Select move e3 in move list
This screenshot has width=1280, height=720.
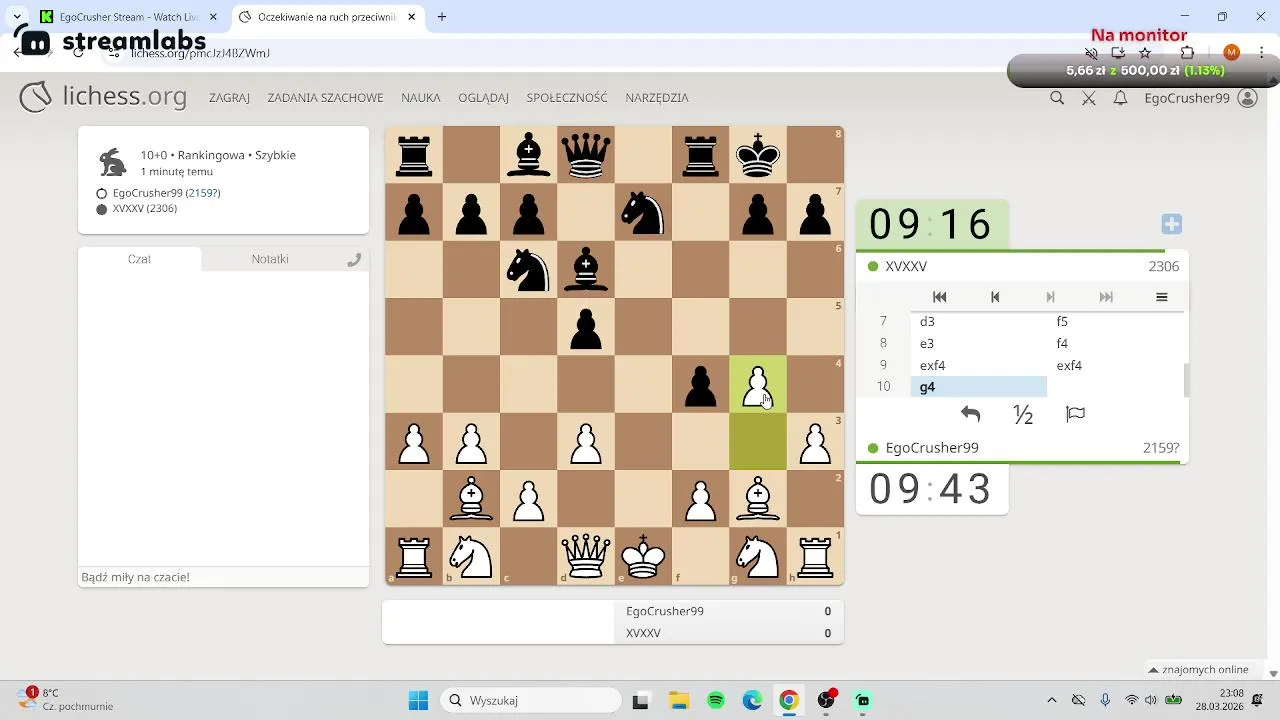978,344
